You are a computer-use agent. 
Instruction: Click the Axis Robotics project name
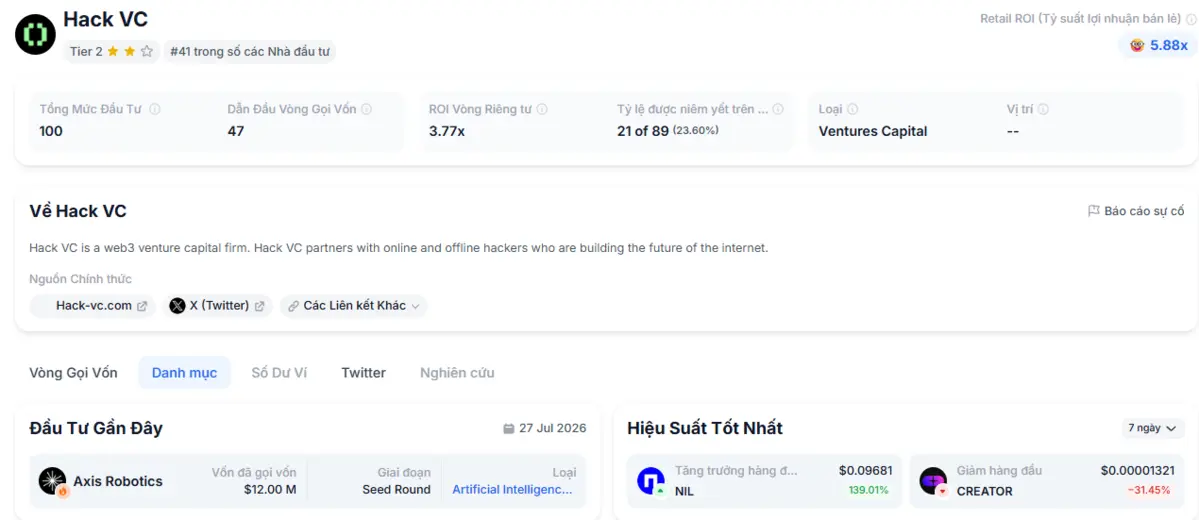coord(118,481)
